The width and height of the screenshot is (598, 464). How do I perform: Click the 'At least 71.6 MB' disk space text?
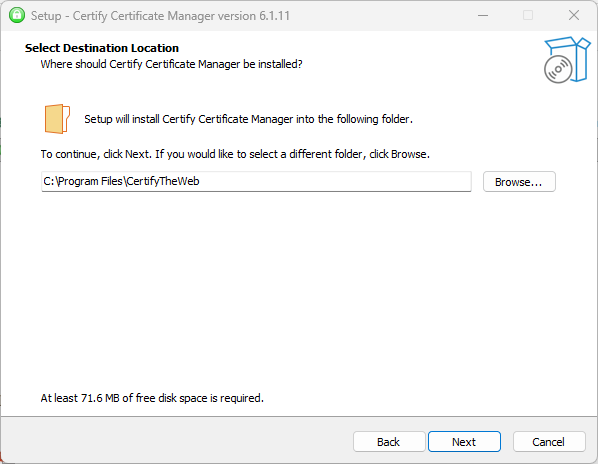pos(152,398)
